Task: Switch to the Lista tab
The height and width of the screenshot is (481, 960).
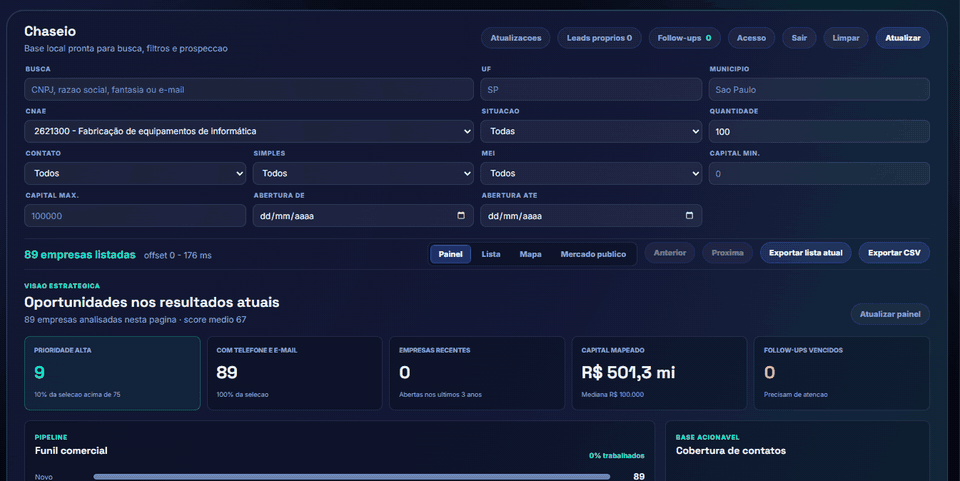Action: [491, 254]
